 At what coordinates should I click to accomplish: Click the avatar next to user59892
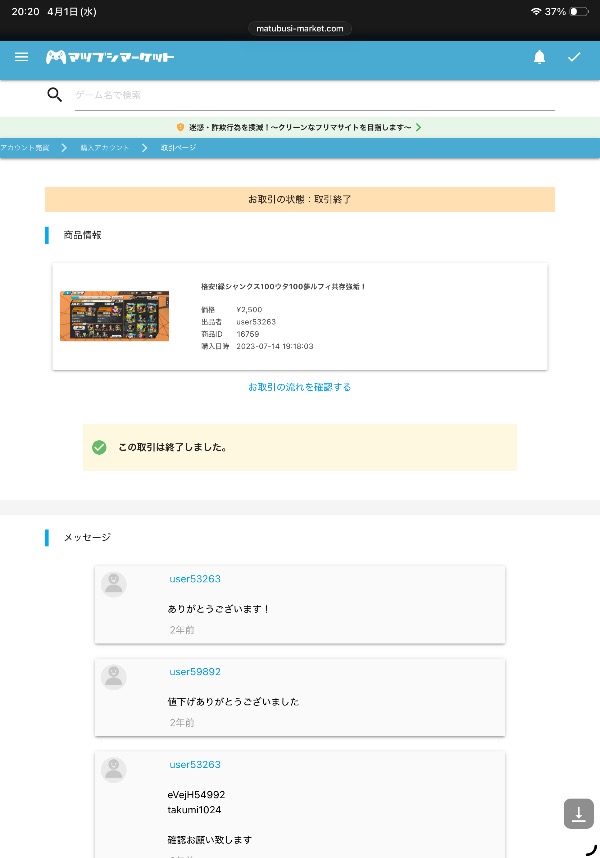[x=114, y=677]
